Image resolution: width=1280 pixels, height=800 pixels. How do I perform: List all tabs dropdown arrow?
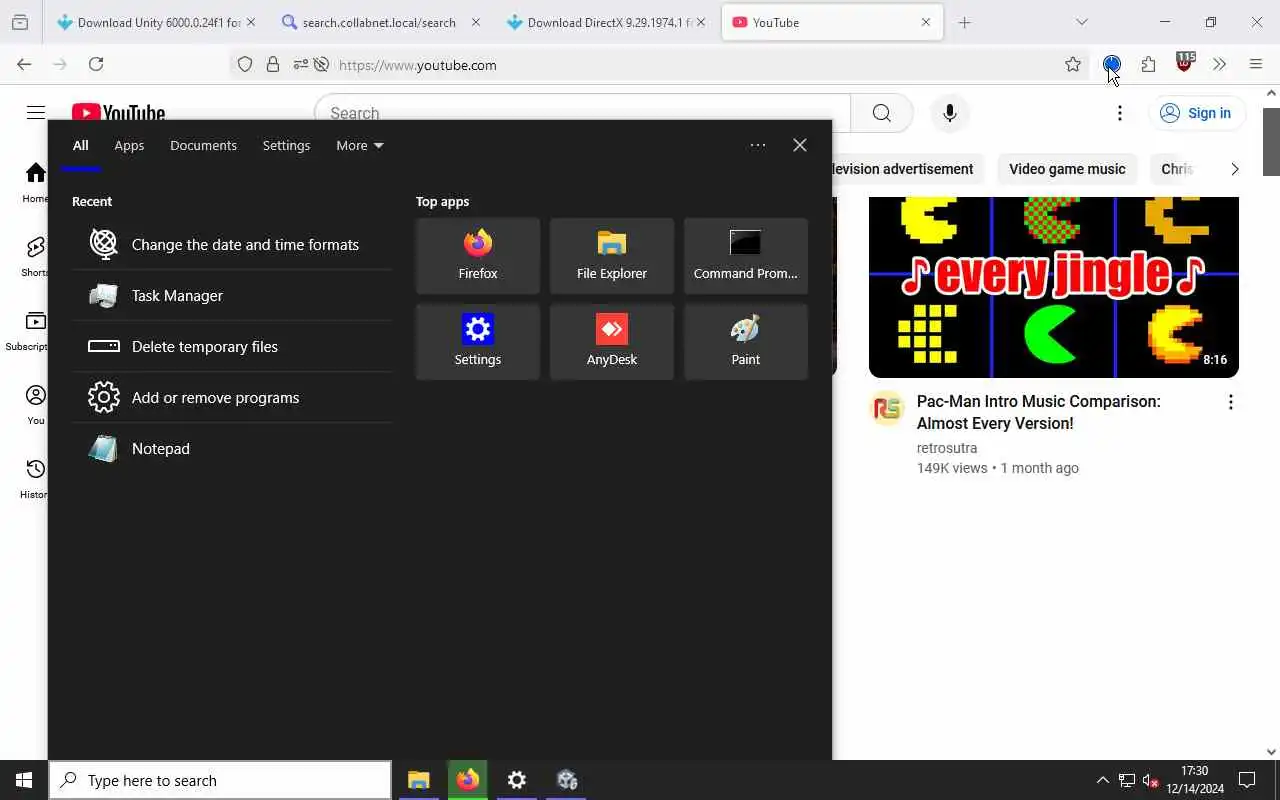point(1081,22)
